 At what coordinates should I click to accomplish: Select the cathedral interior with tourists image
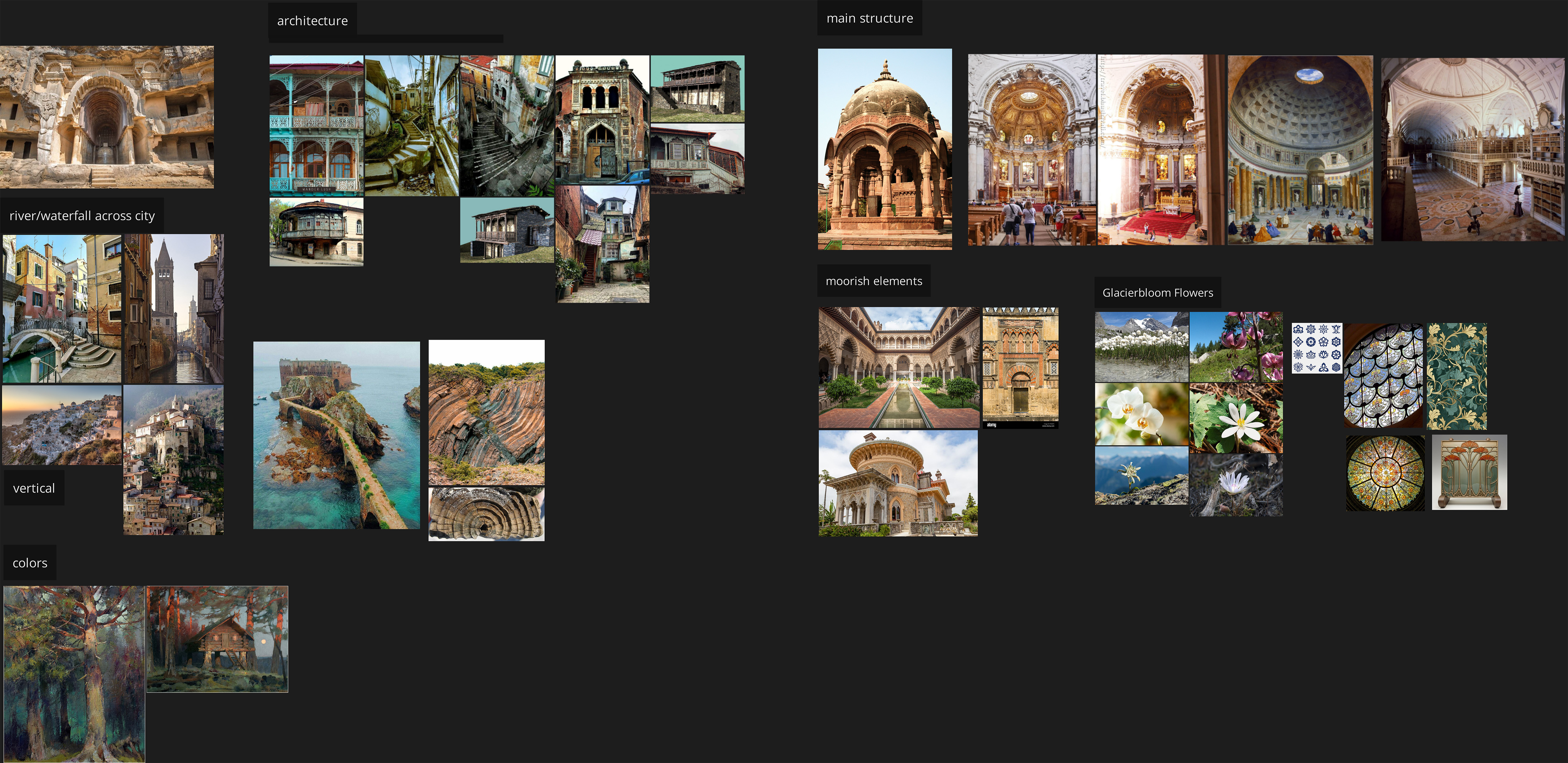(x=1032, y=150)
